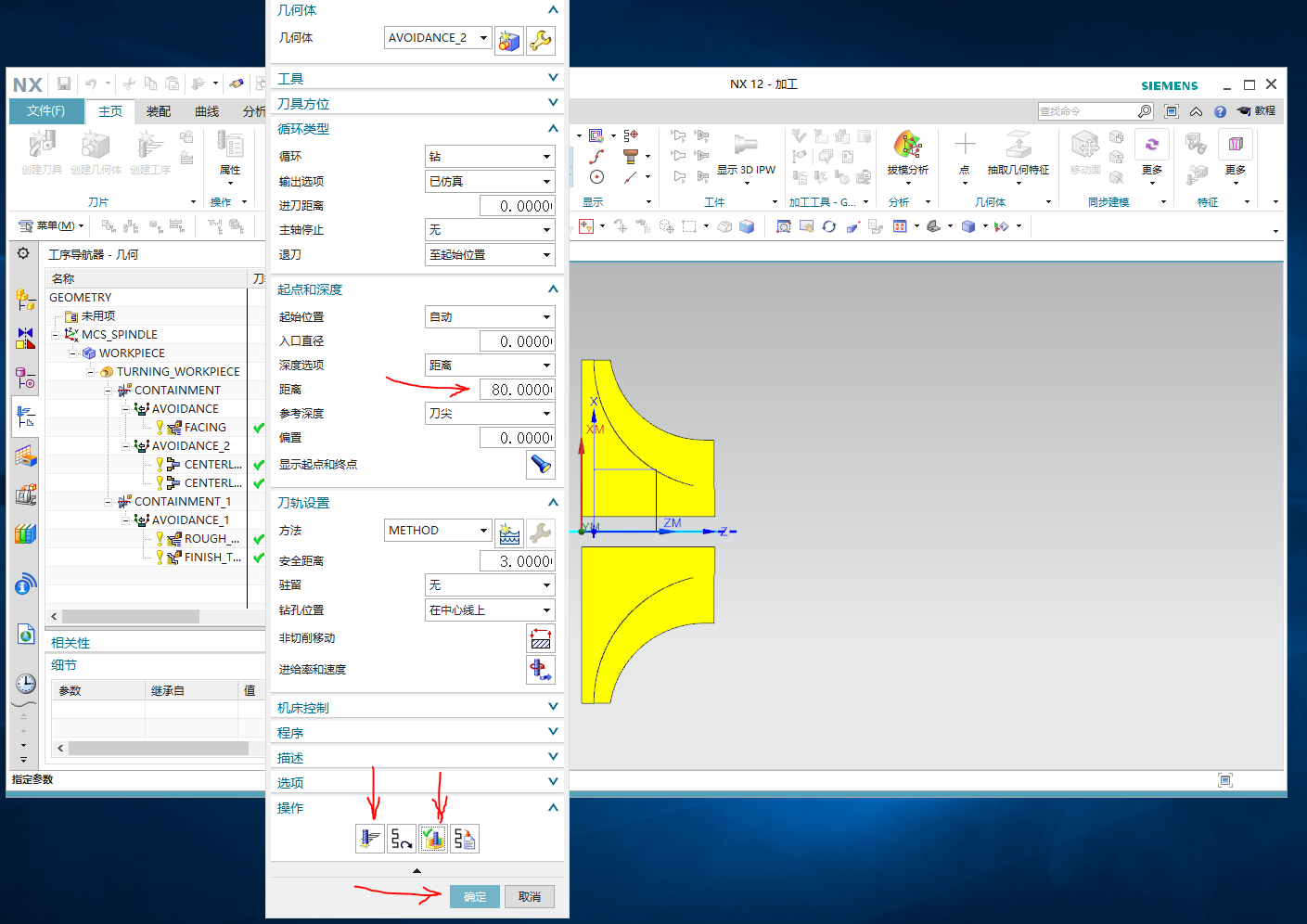Open the reference depth dropdown
This screenshot has height=924, width=1307.
pos(490,414)
